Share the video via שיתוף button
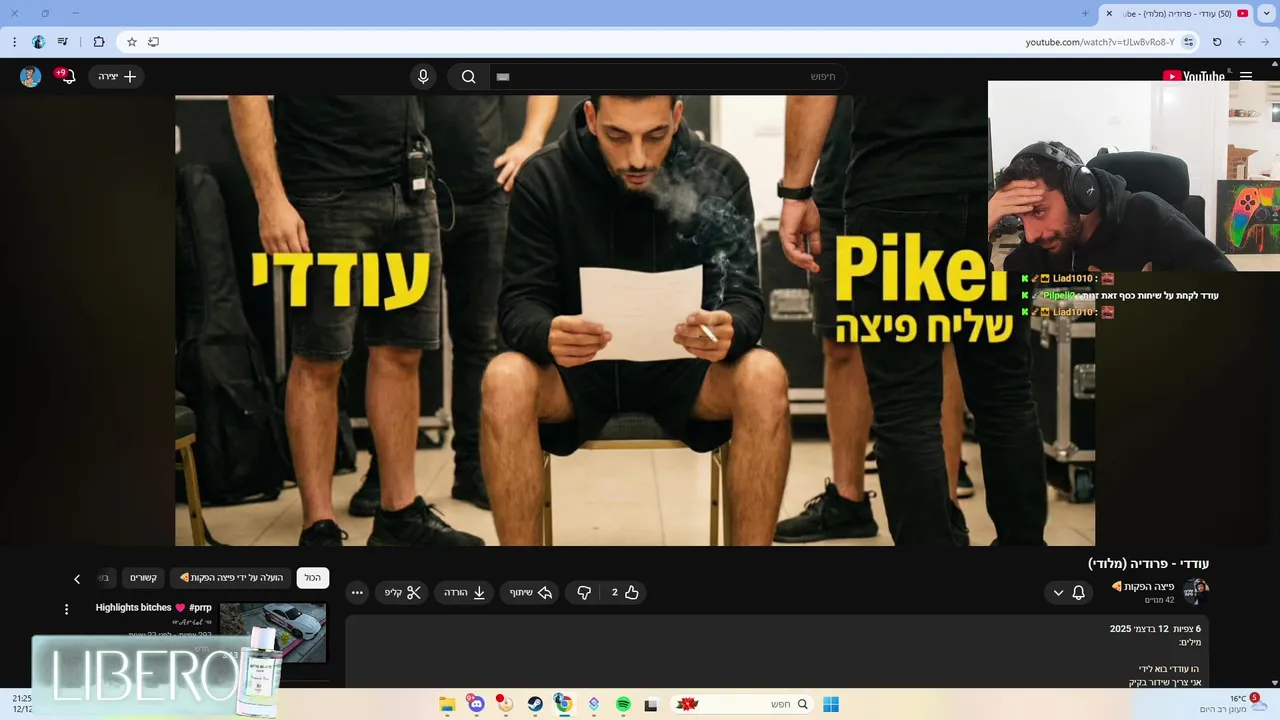The width and height of the screenshot is (1280, 720). (530, 592)
